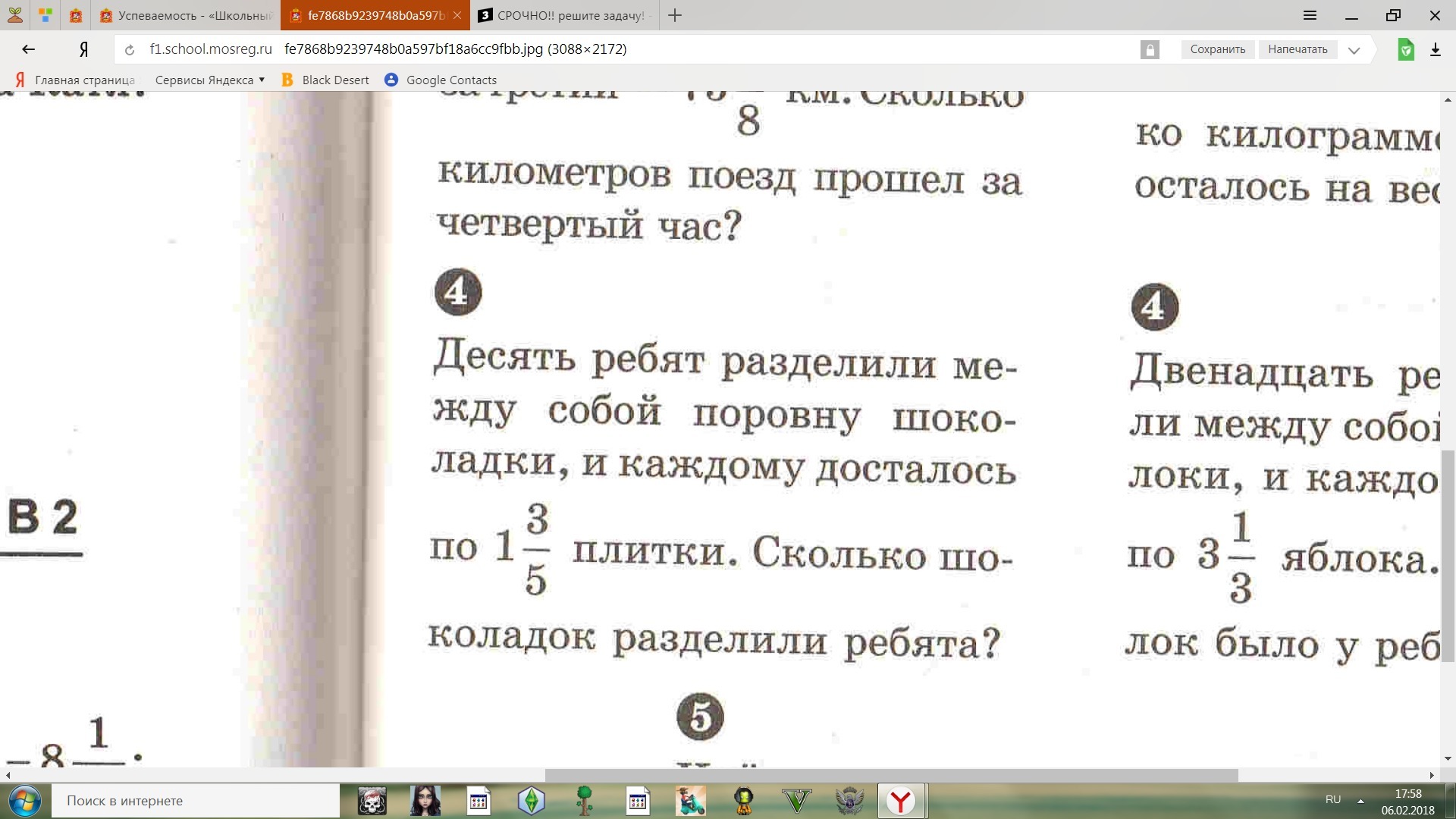Expand the Сервисы Яндекса bookmarks folder
1456x819 pixels.
(x=209, y=80)
